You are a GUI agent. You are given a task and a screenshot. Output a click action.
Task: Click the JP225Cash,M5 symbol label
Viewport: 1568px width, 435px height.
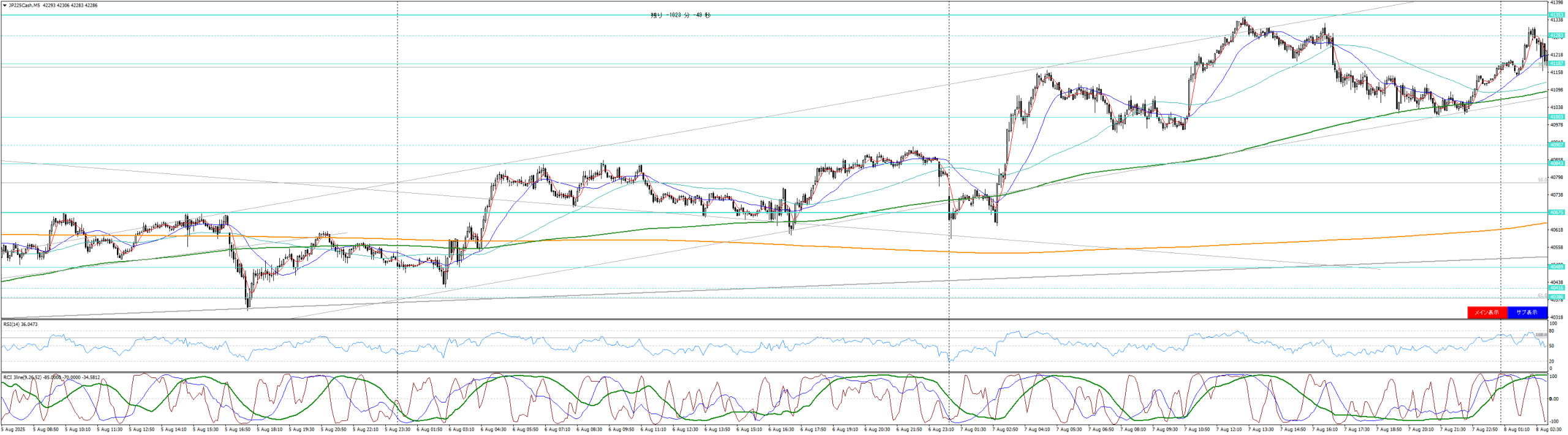pyautogui.click(x=24, y=6)
